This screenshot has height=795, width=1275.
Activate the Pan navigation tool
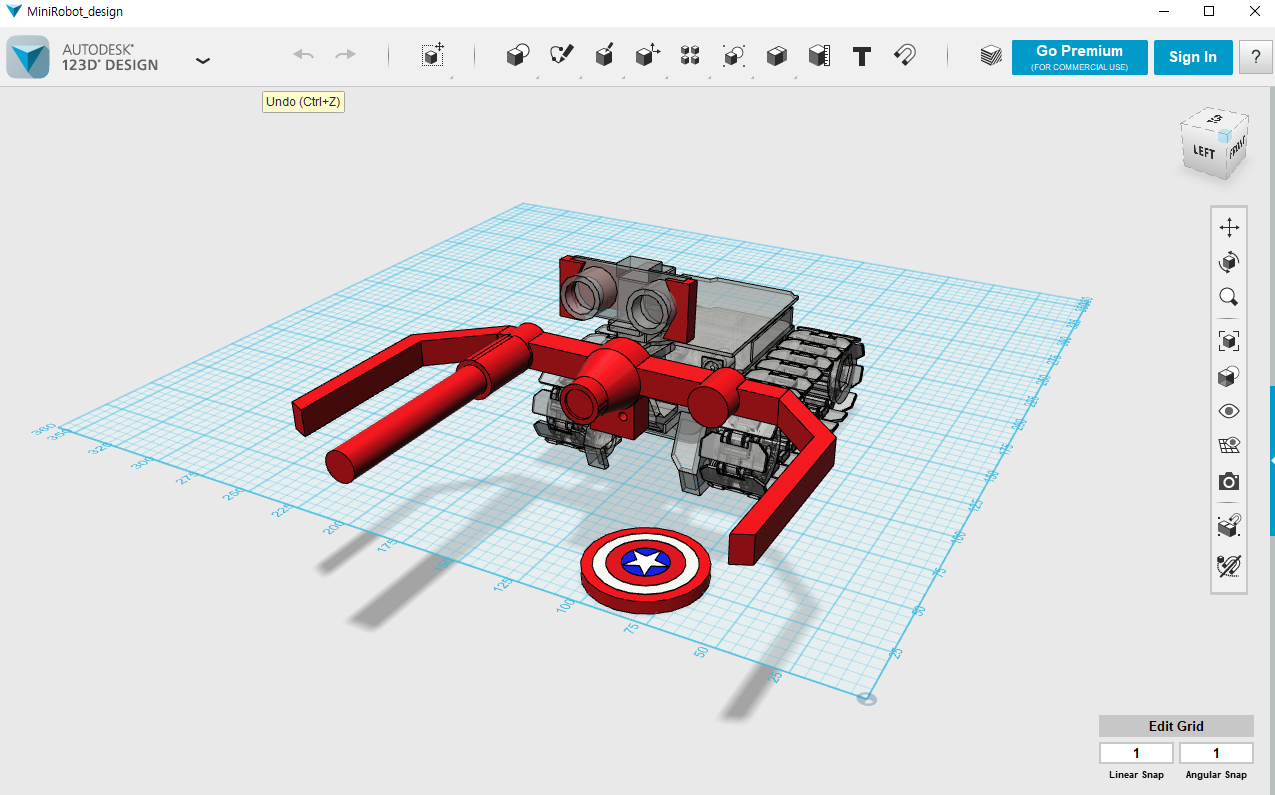point(1229,228)
